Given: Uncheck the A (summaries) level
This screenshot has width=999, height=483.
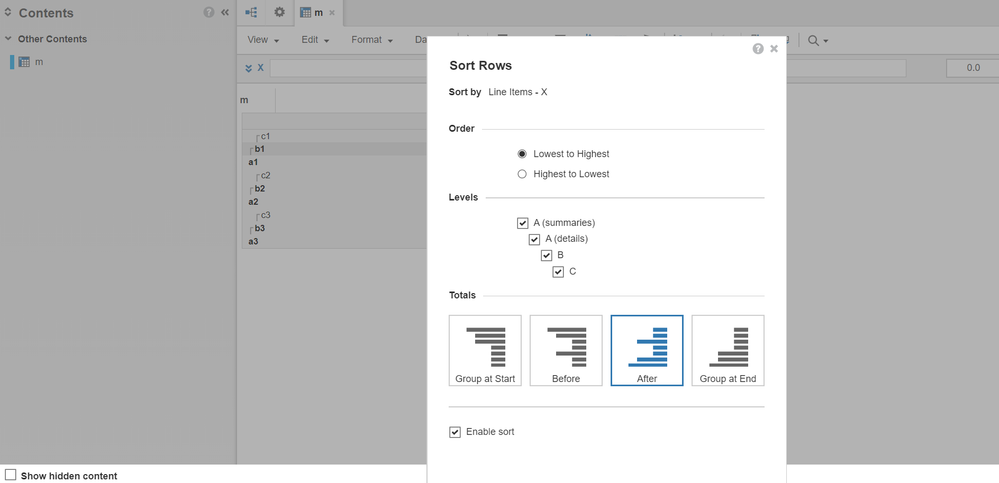Looking at the screenshot, I should 522,223.
